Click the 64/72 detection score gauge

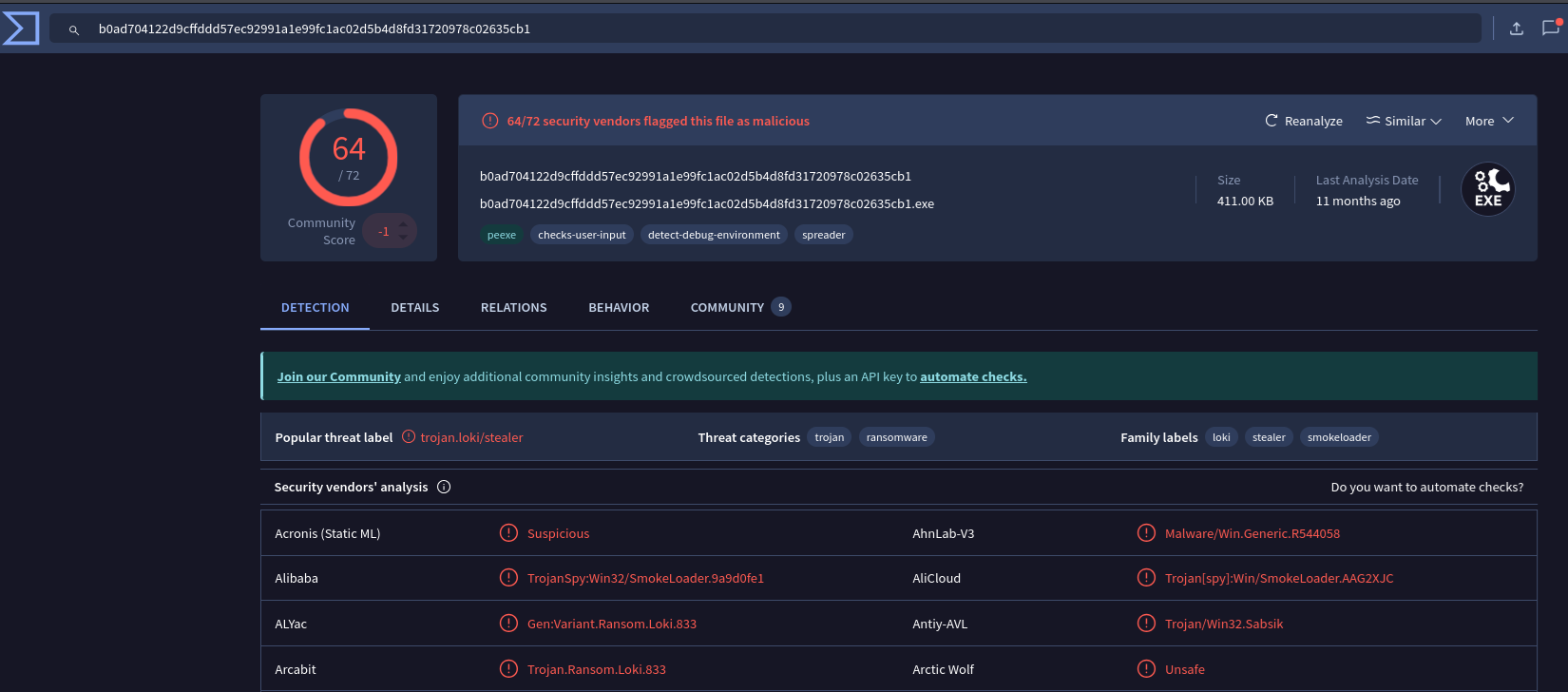coord(349,158)
